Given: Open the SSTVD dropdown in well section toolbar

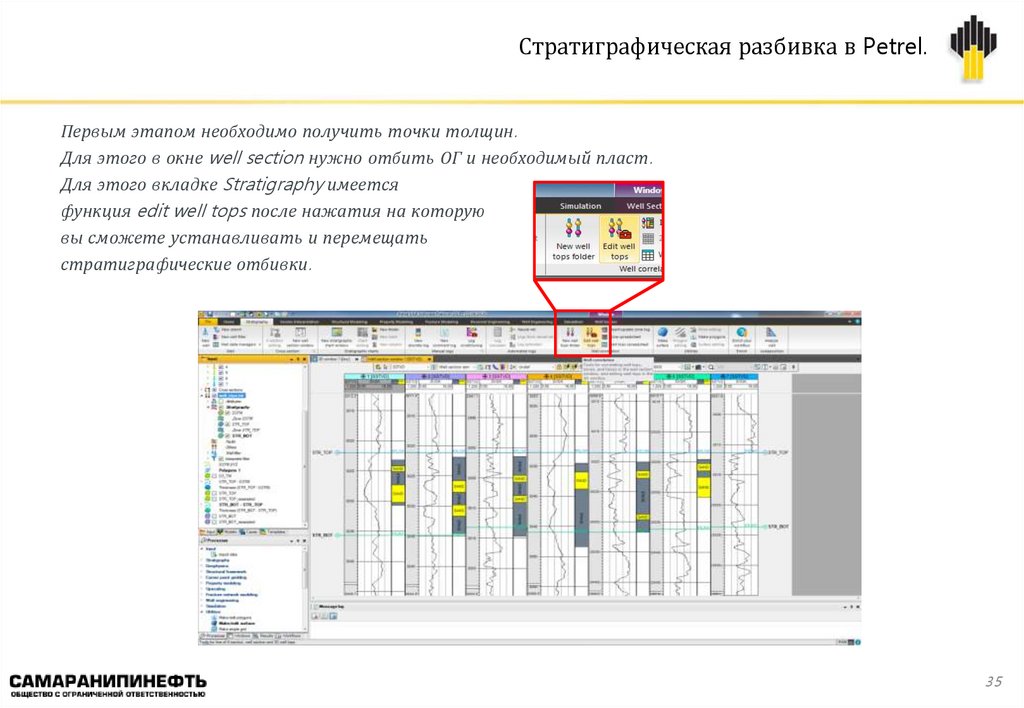Looking at the screenshot, I should click(x=428, y=367).
